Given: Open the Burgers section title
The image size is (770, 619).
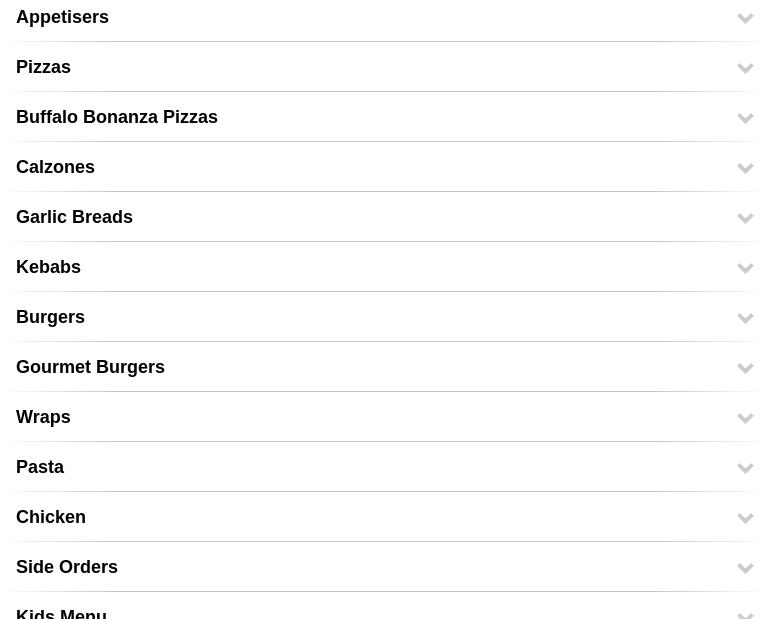Looking at the screenshot, I should 50,317.
